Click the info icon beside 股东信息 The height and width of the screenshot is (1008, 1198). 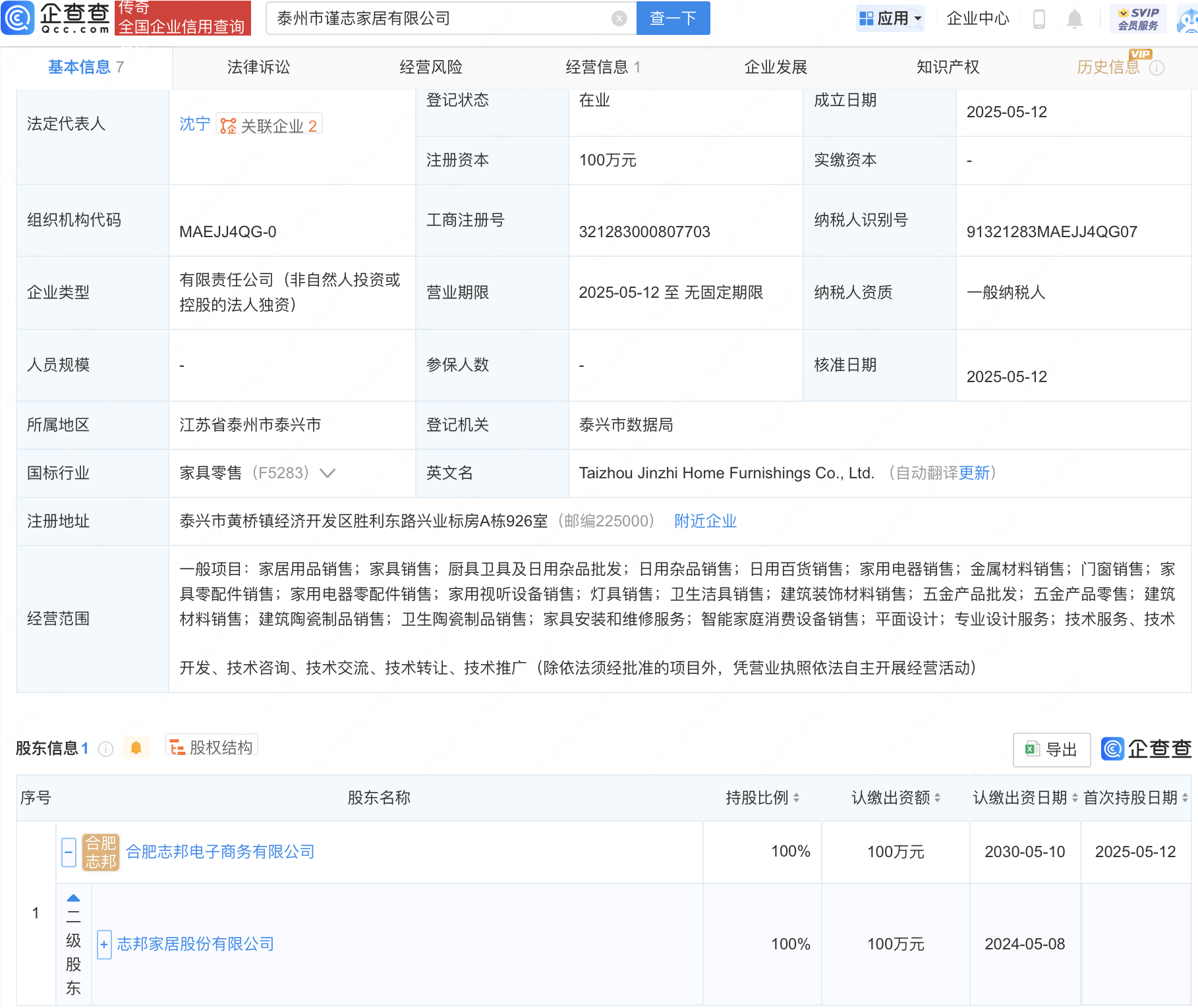(105, 748)
